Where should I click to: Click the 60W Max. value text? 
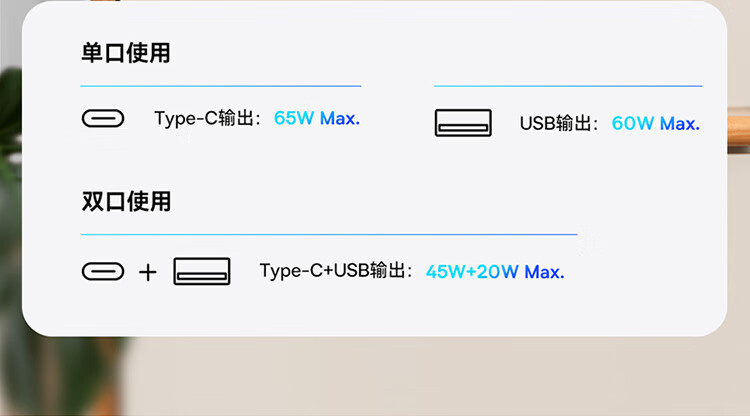pyautogui.click(x=656, y=123)
